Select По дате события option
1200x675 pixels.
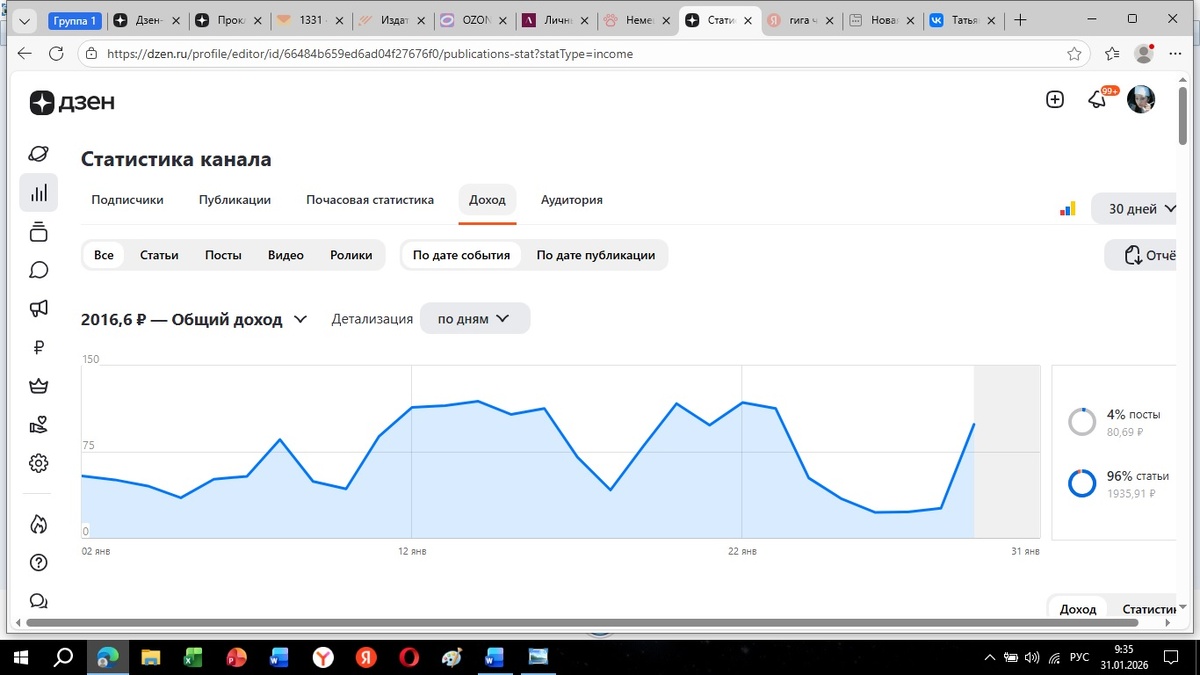[x=461, y=255]
